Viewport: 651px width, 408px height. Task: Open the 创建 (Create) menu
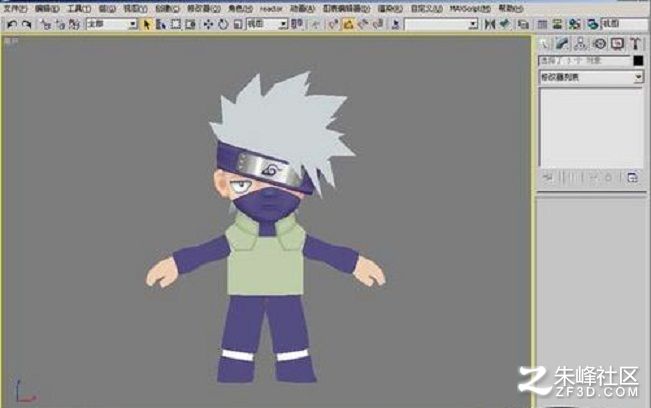tap(167, 8)
